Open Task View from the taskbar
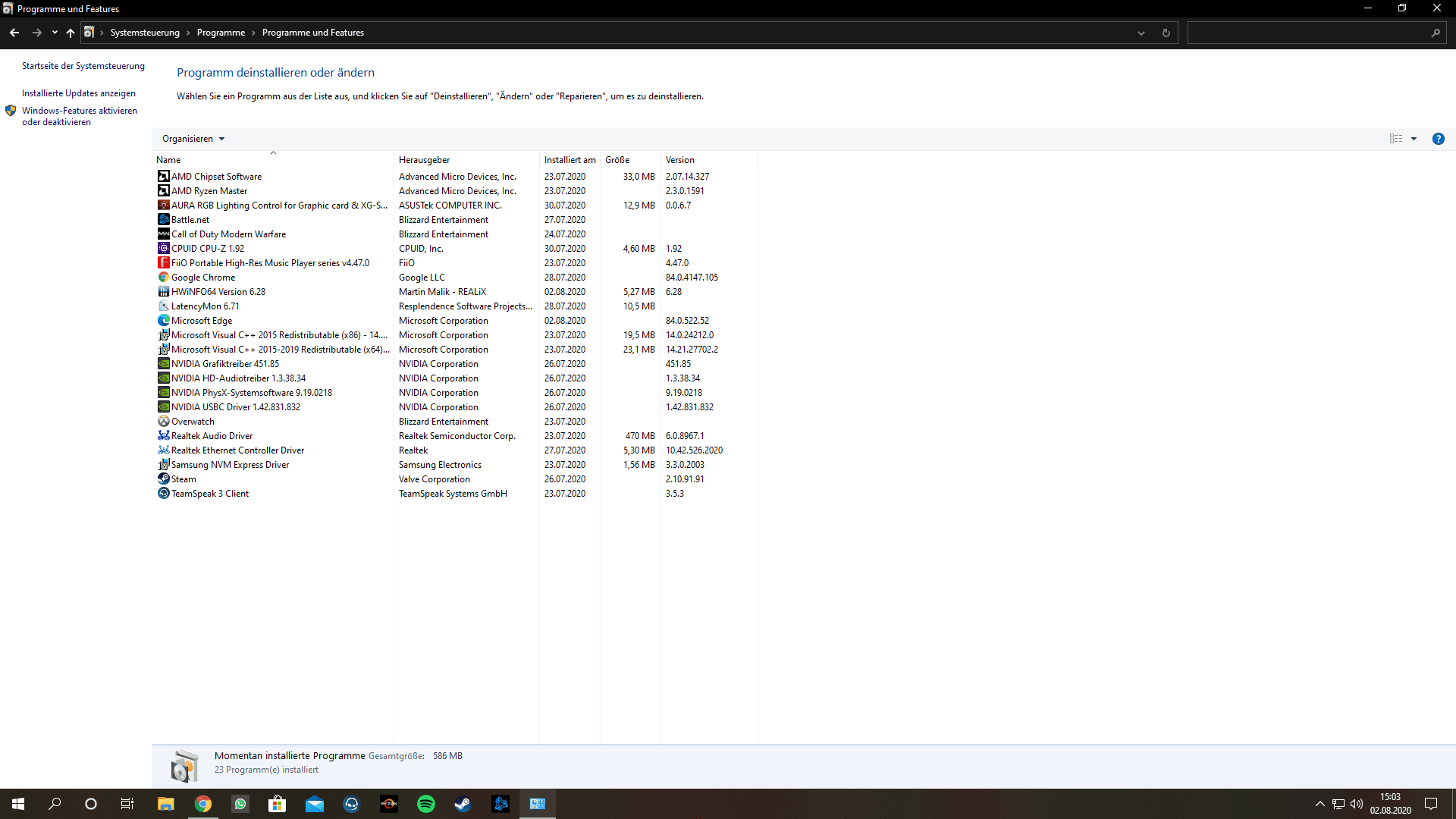The image size is (1456, 819). click(x=127, y=804)
